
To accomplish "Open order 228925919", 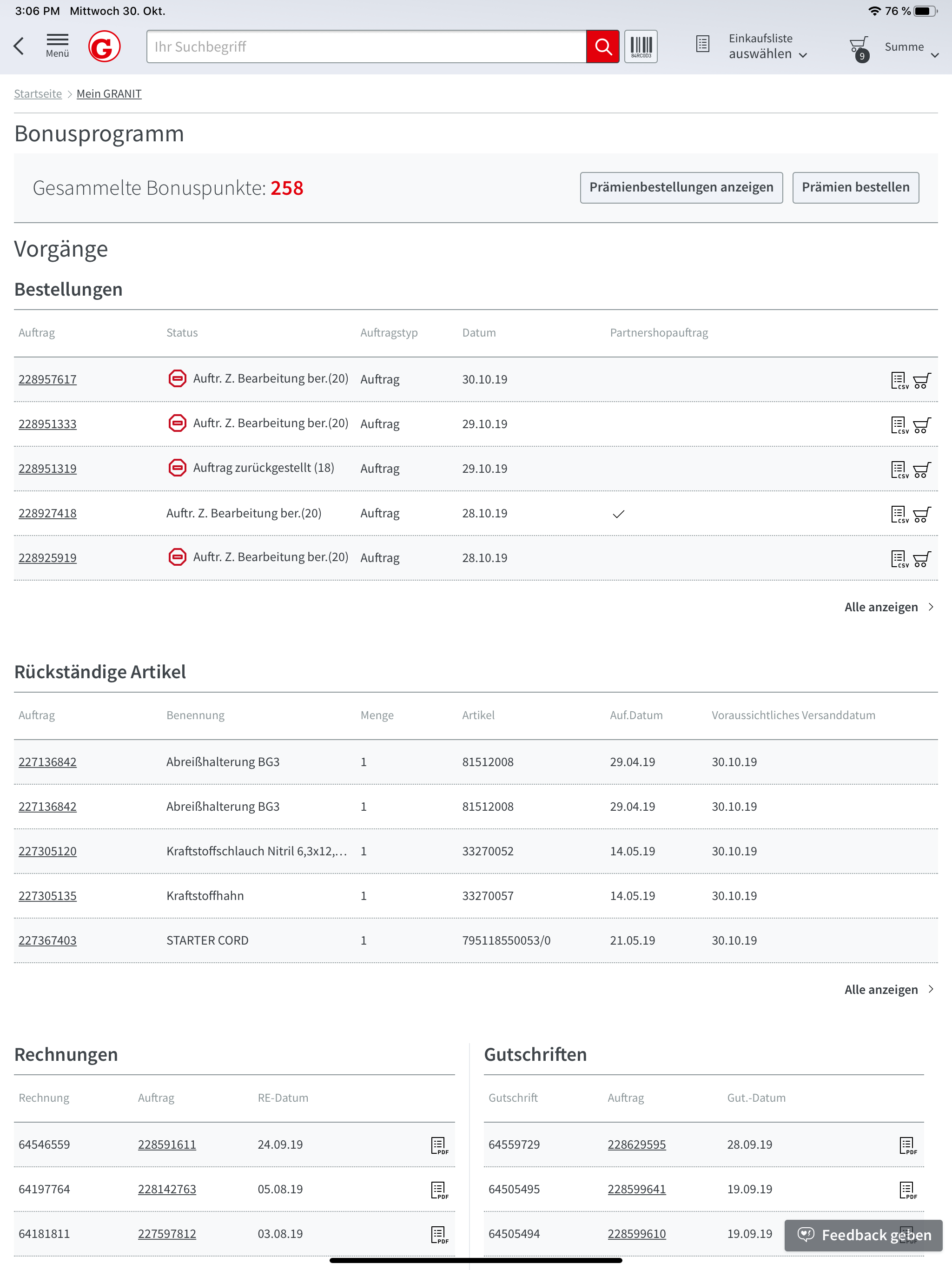I will (x=48, y=558).
